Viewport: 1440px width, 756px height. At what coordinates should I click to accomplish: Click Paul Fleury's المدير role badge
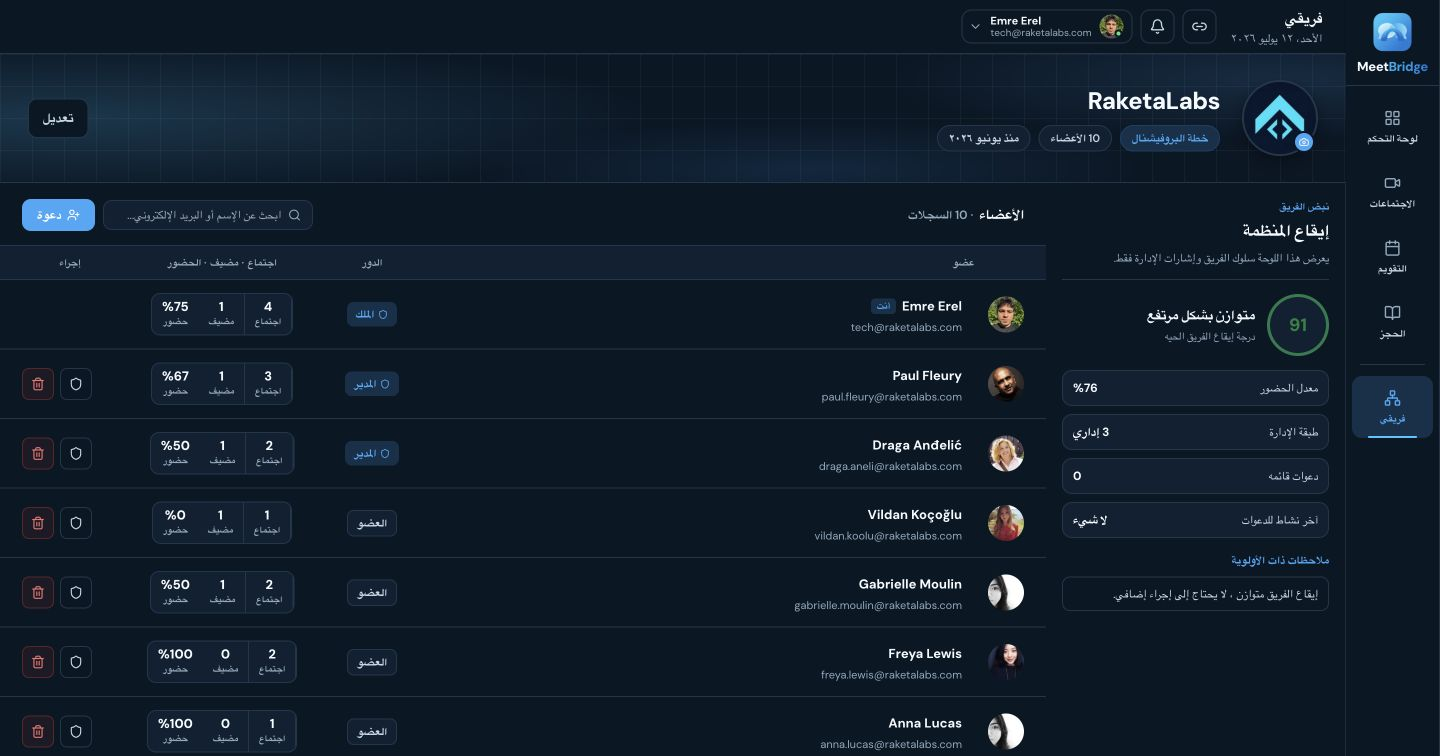(x=372, y=384)
